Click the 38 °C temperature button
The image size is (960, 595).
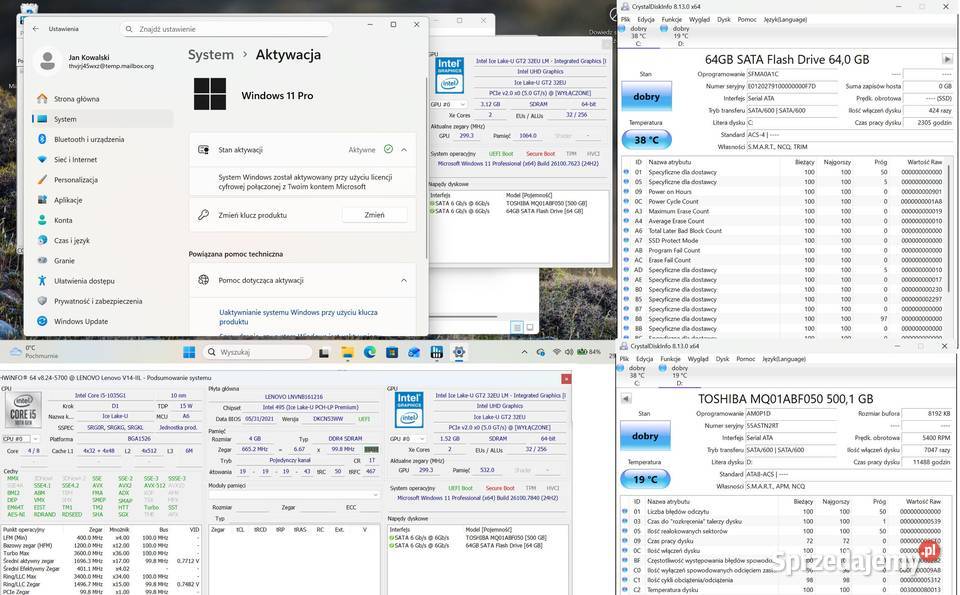click(x=647, y=140)
